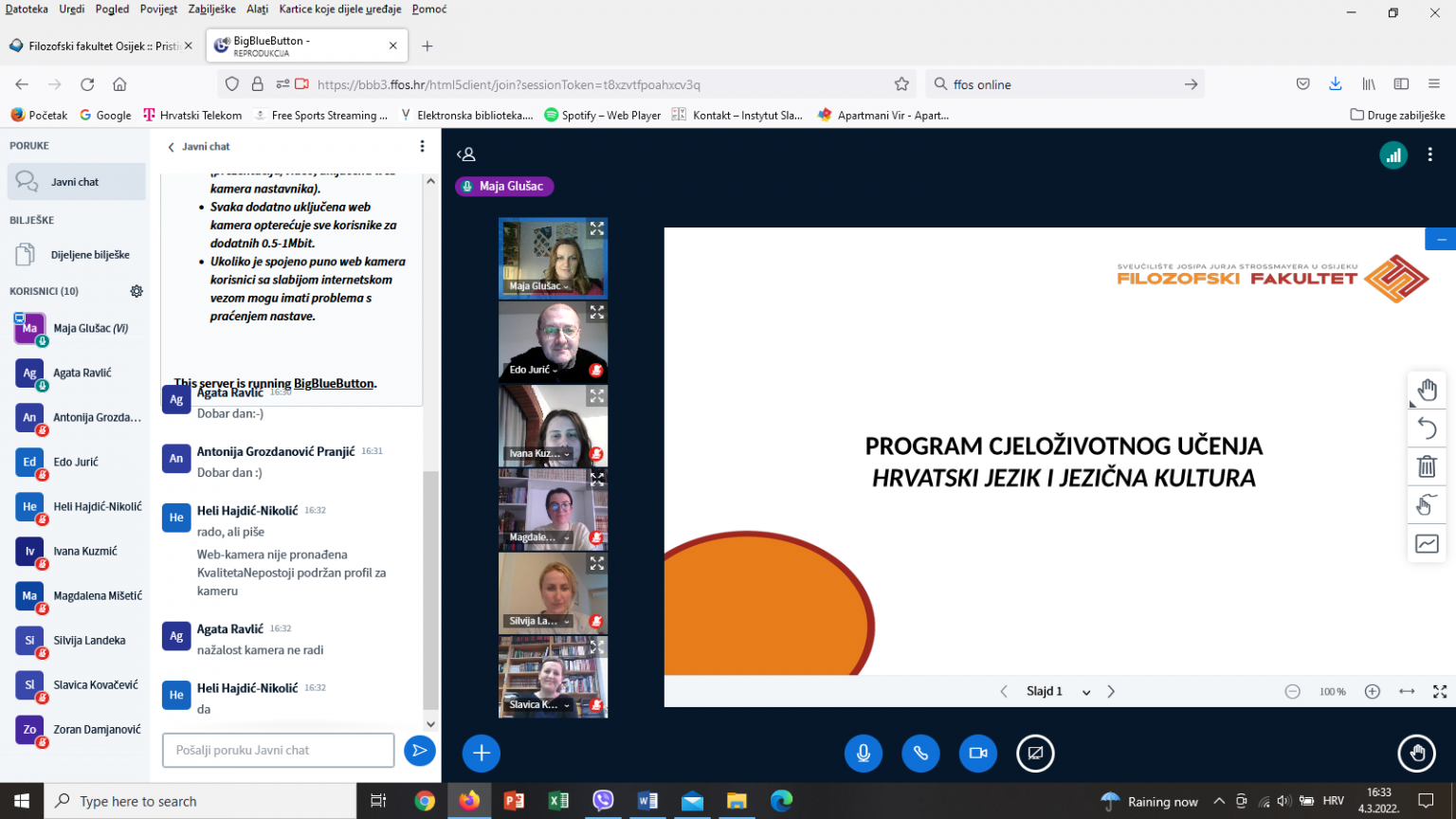The height and width of the screenshot is (819, 1456).
Task: Open the blue plus actions button
Action: coord(482,754)
